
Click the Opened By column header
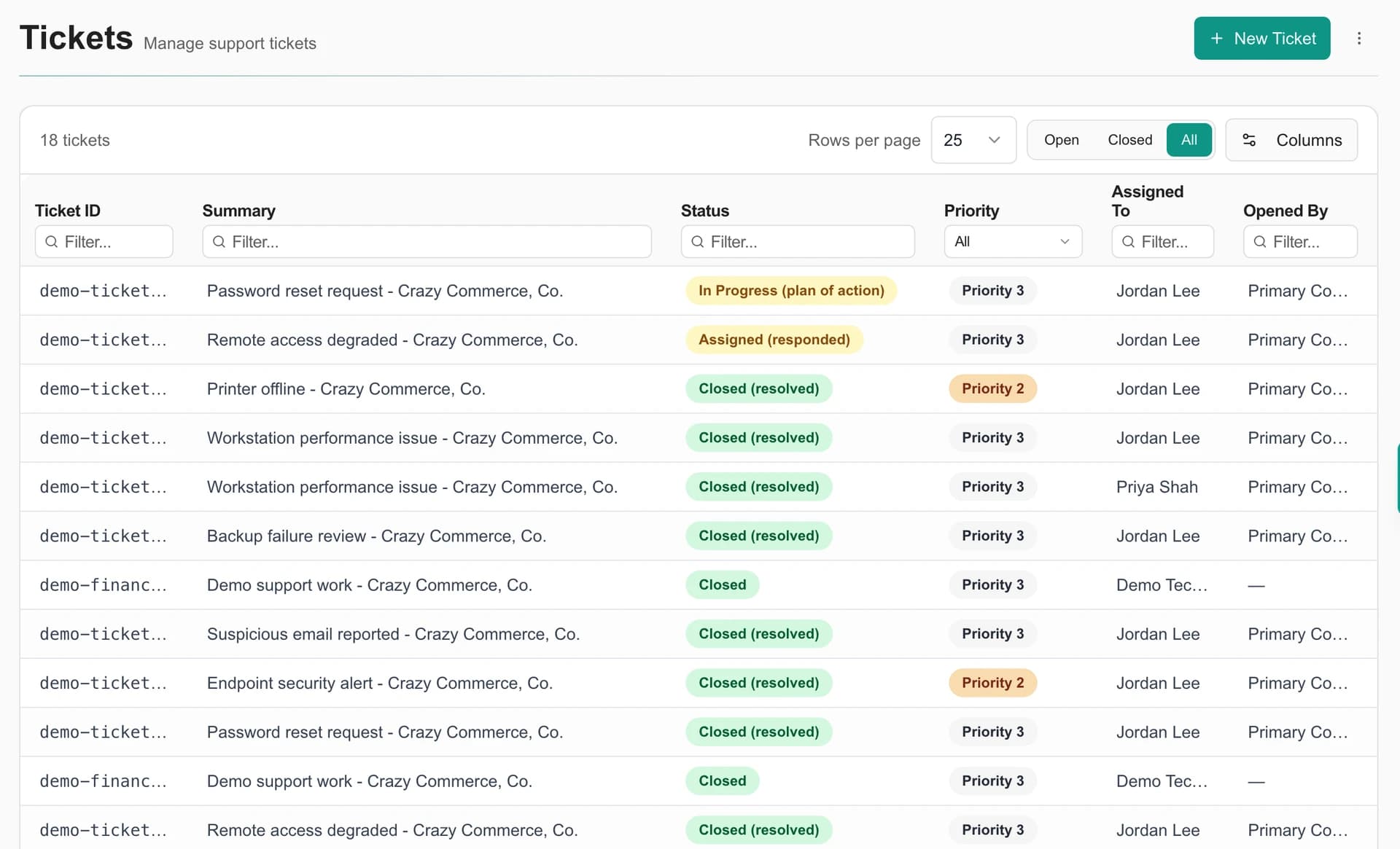click(1286, 211)
